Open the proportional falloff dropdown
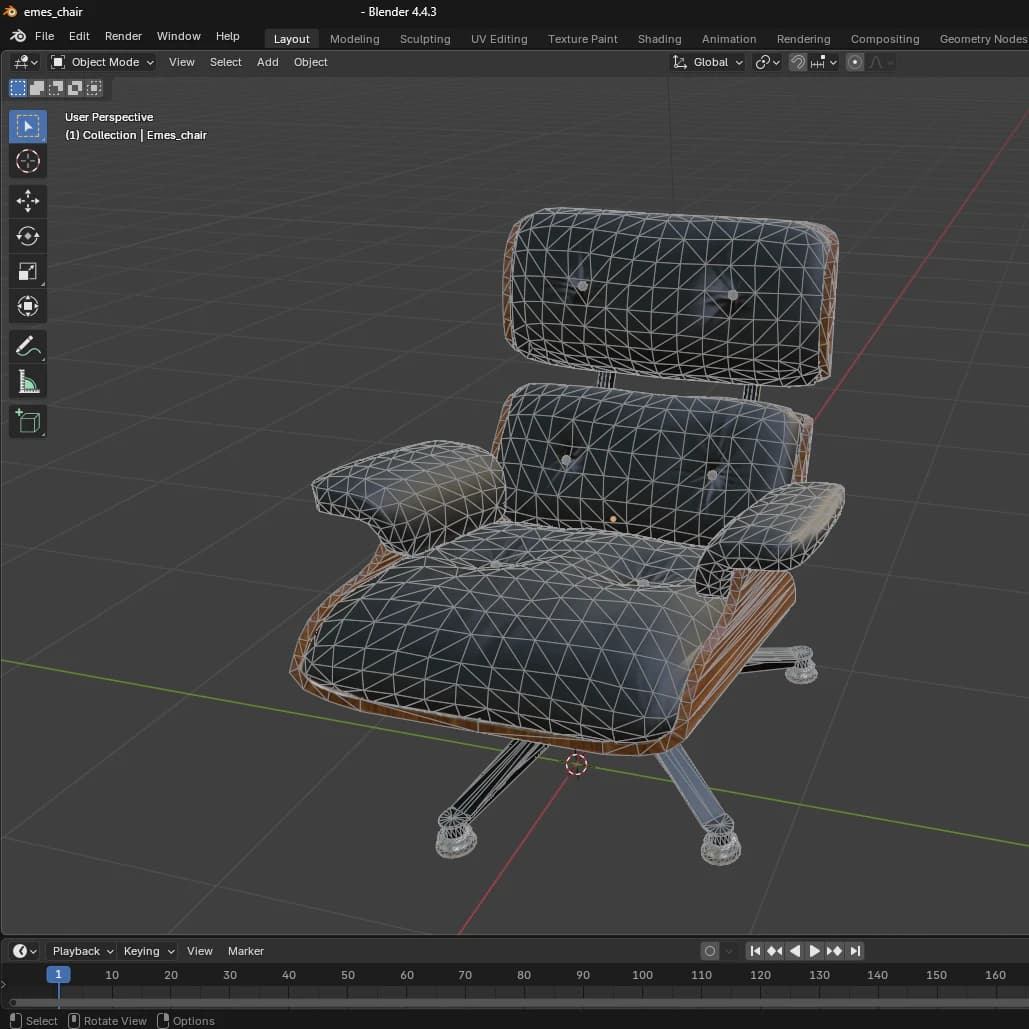Image resolution: width=1029 pixels, height=1029 pixels. [881, 62]
